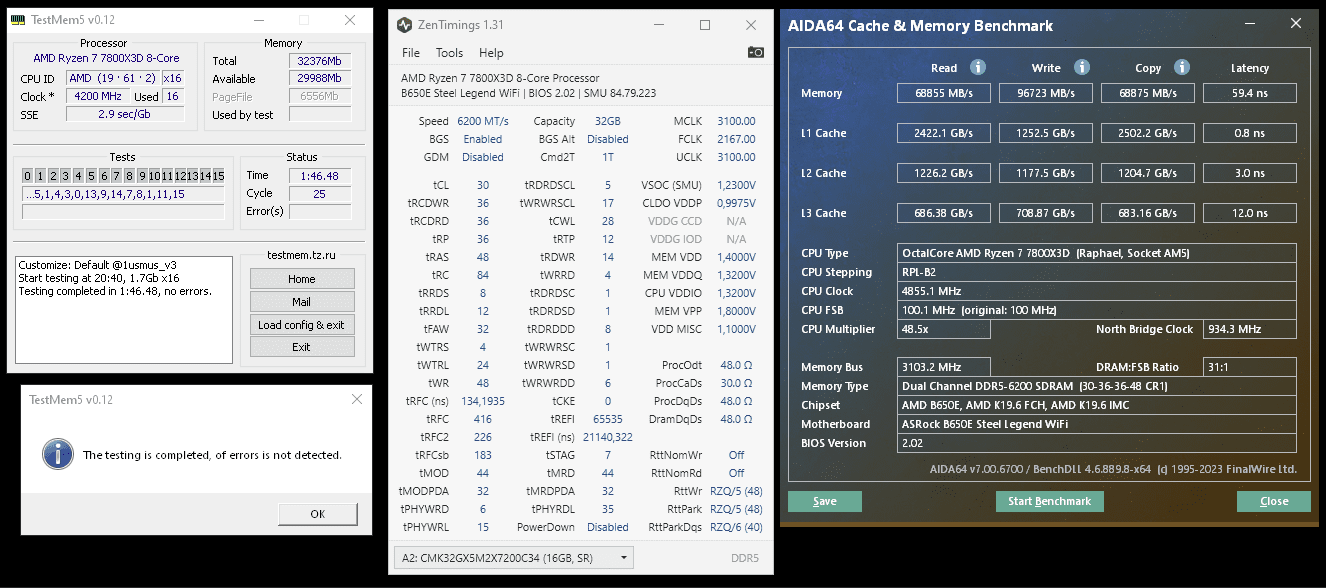Click the ProcOdt 48.0 Ω value
1326x588 pixels.
737,365
